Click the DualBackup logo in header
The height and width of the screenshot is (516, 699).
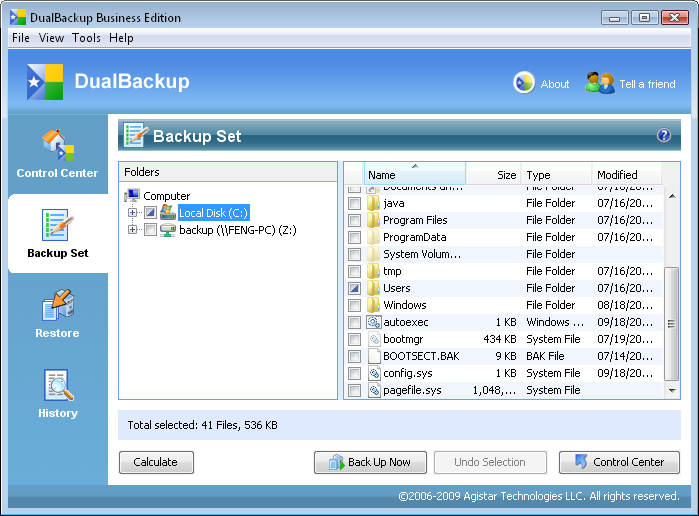45,82
